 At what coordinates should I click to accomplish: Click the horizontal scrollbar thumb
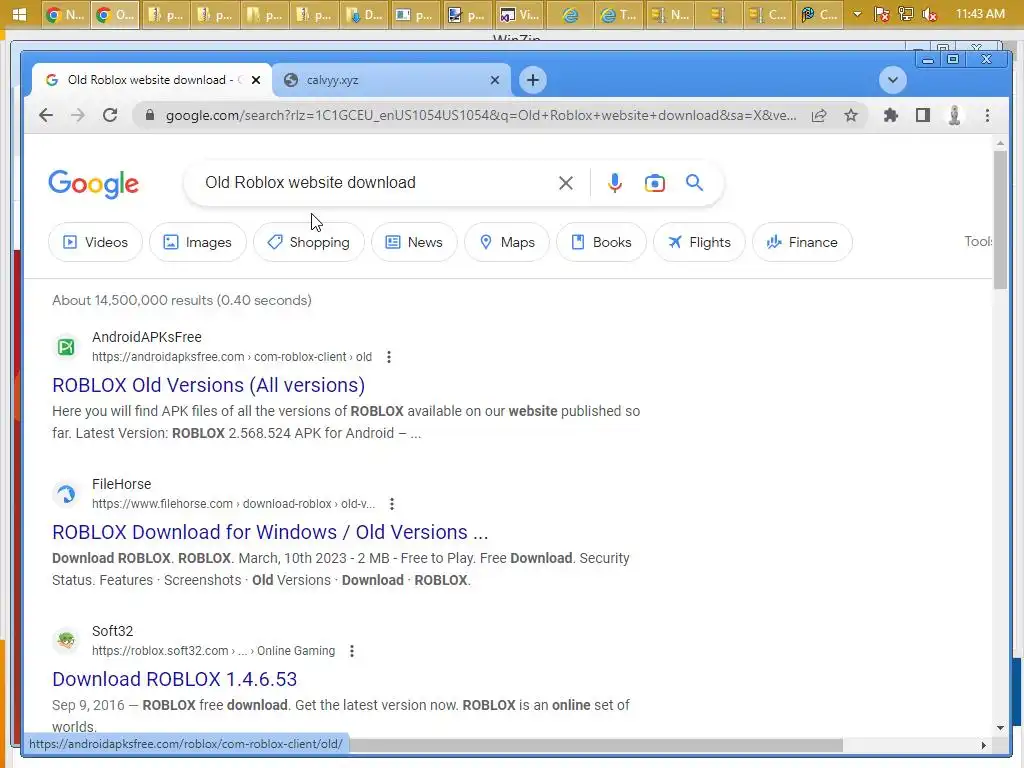pyautogui.click(x=596, y=745)
